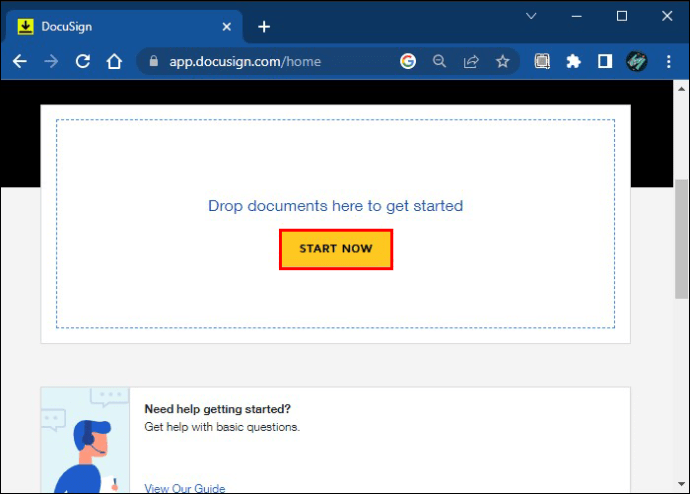The image size is (690, 494).
Task: Click the DocuSign tab favicon
Action: (x=26, y=27)
